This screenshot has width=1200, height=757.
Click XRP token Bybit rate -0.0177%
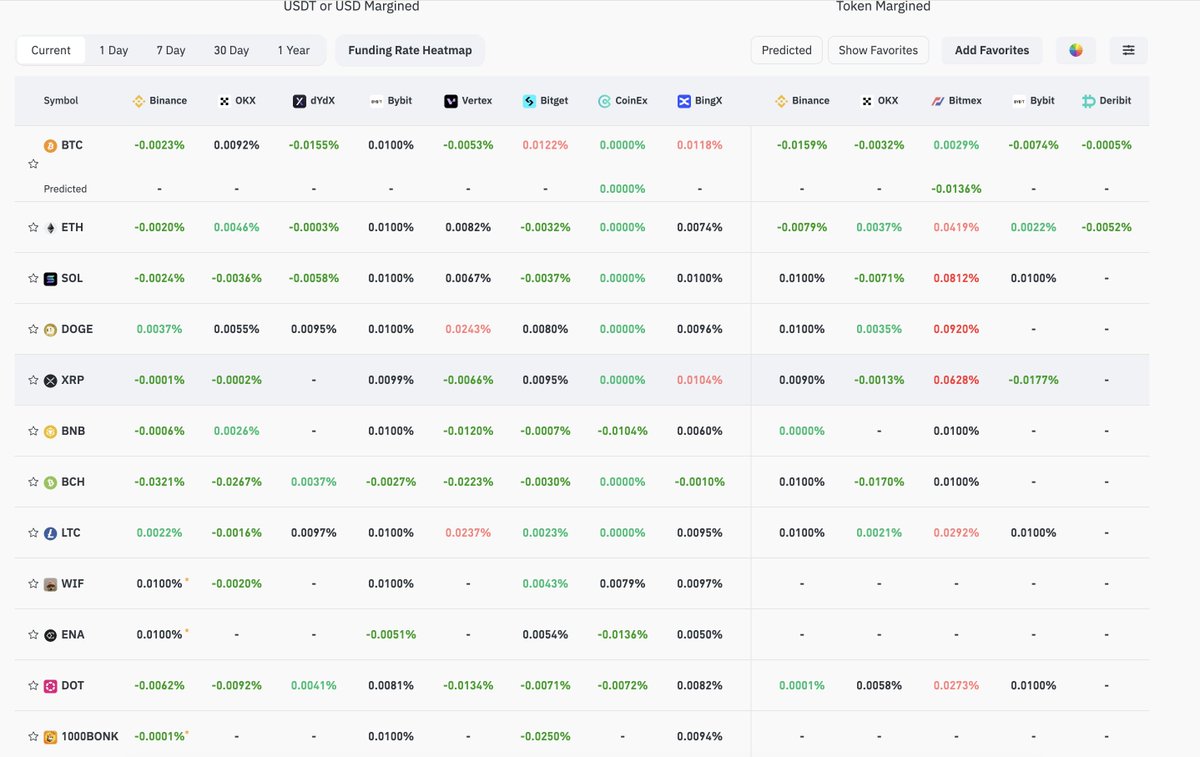pyautogui.click(x=1033, y=380)
